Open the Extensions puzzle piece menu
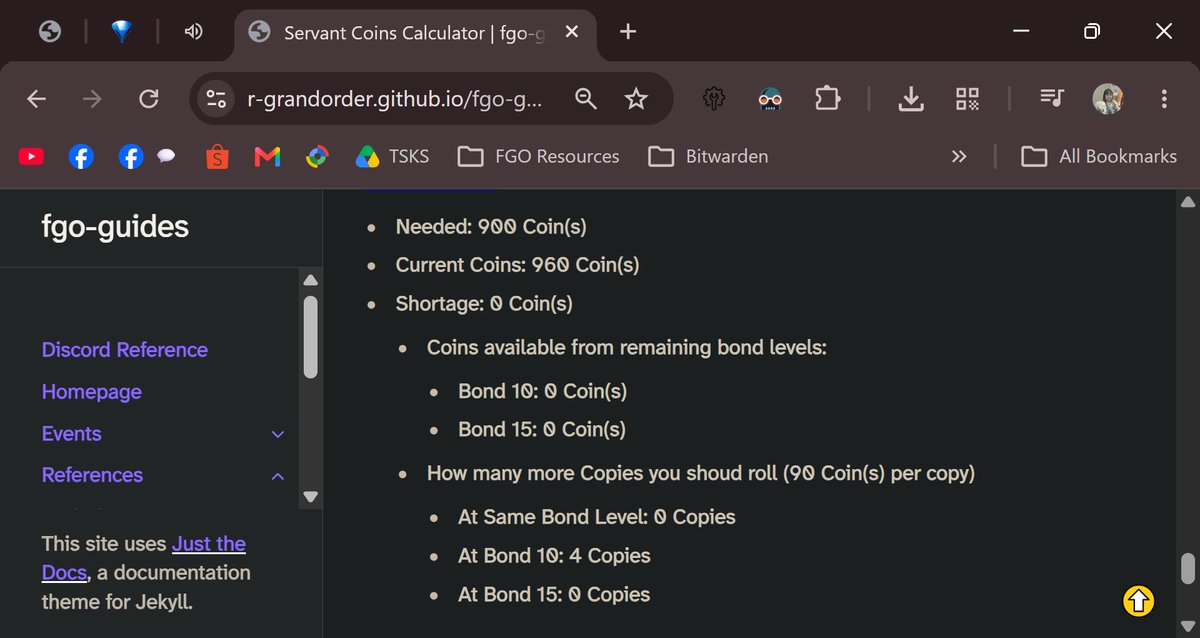The image size is (1200, 638). coord(826,98)
